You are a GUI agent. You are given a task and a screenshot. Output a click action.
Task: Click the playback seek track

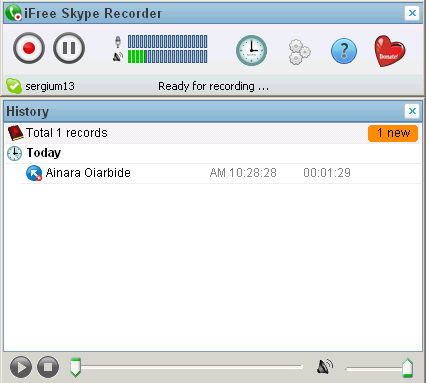point(187,367)
